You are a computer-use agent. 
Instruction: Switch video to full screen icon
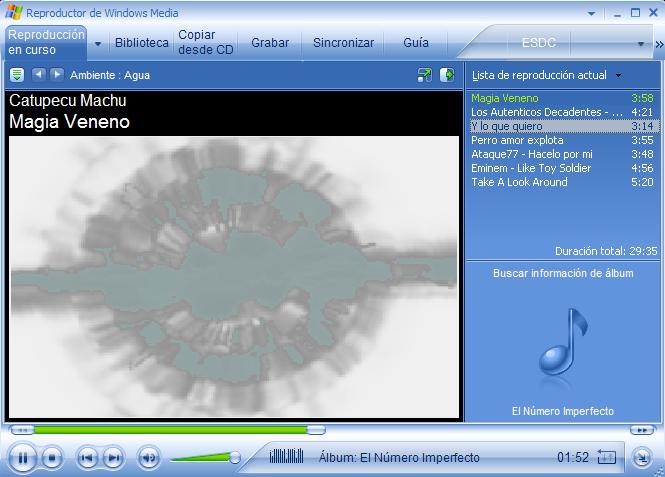pyautogui.click(x=424, y=75)
